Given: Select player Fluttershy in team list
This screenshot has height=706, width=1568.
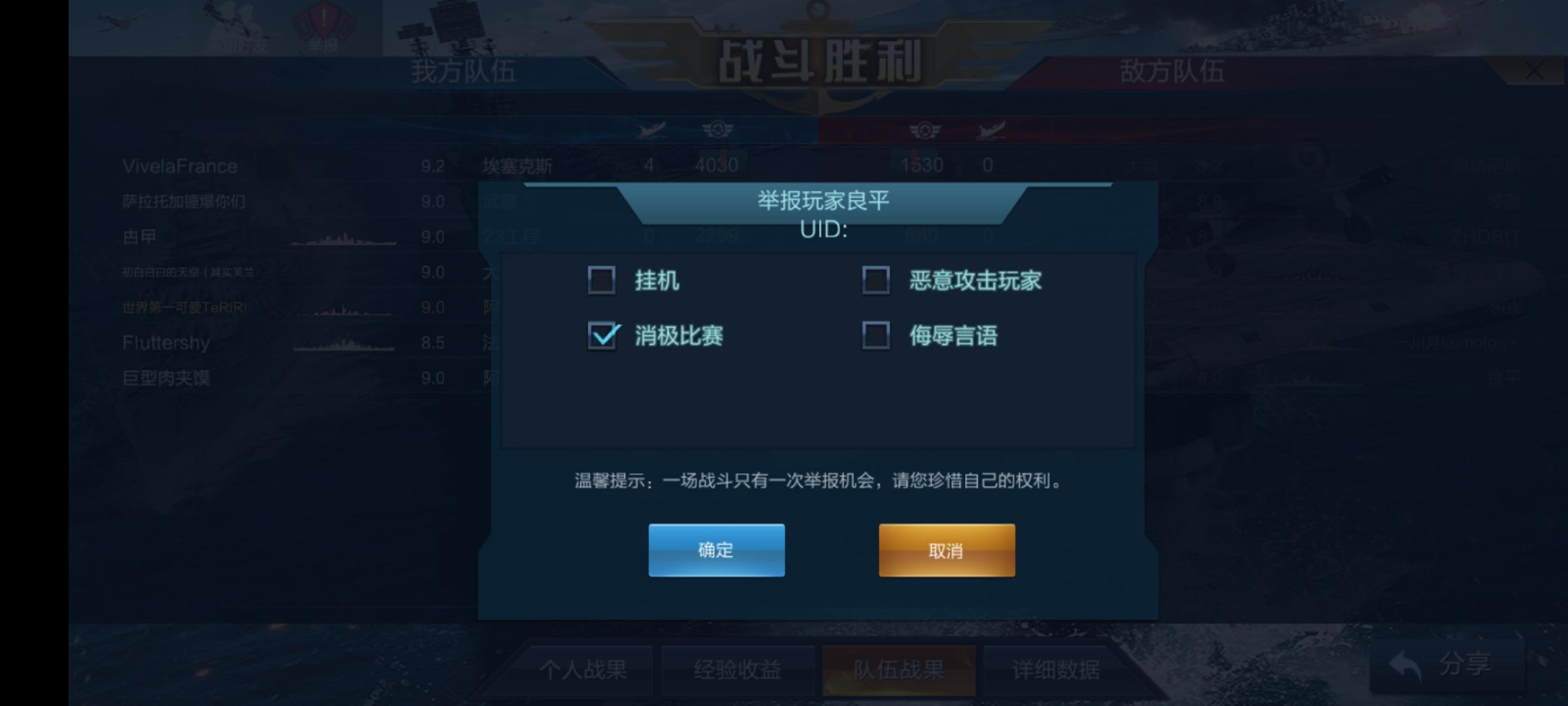Looking at the screenshot, I should click(x=166, y=343).
